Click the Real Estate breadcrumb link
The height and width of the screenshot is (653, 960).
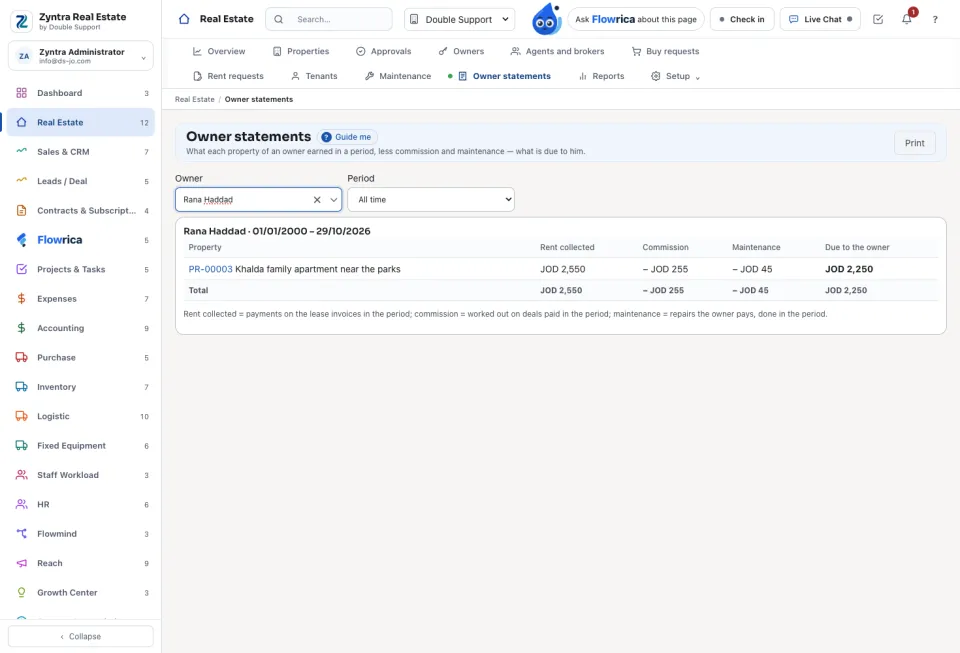point(195,99)
